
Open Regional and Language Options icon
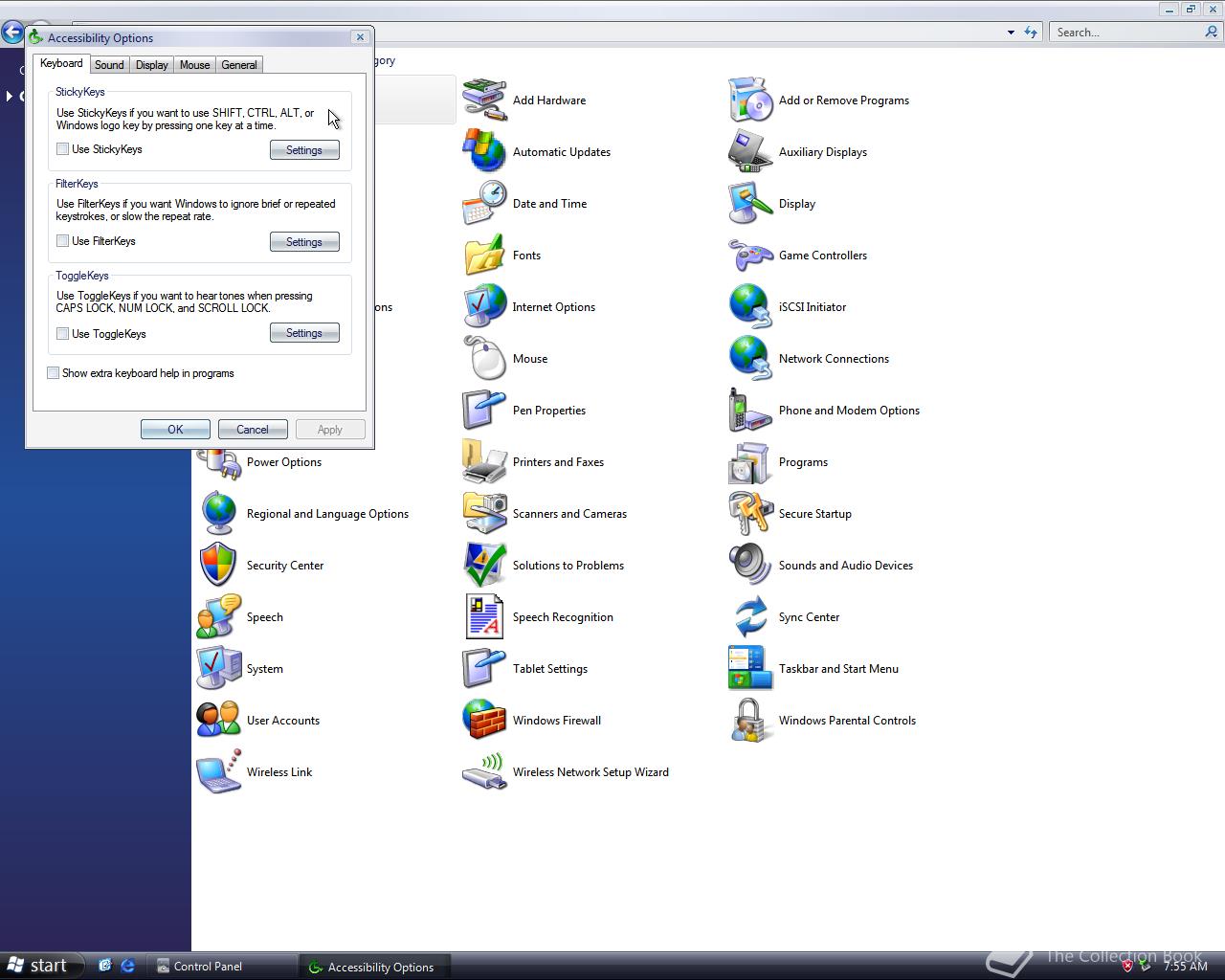(x=218, y=514)
